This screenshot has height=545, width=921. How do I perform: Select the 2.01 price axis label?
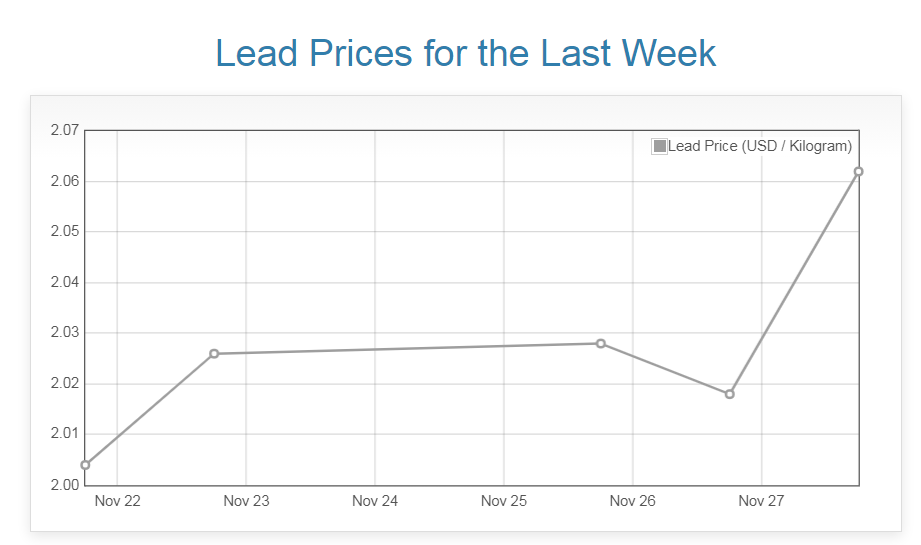tap(64, 434)
